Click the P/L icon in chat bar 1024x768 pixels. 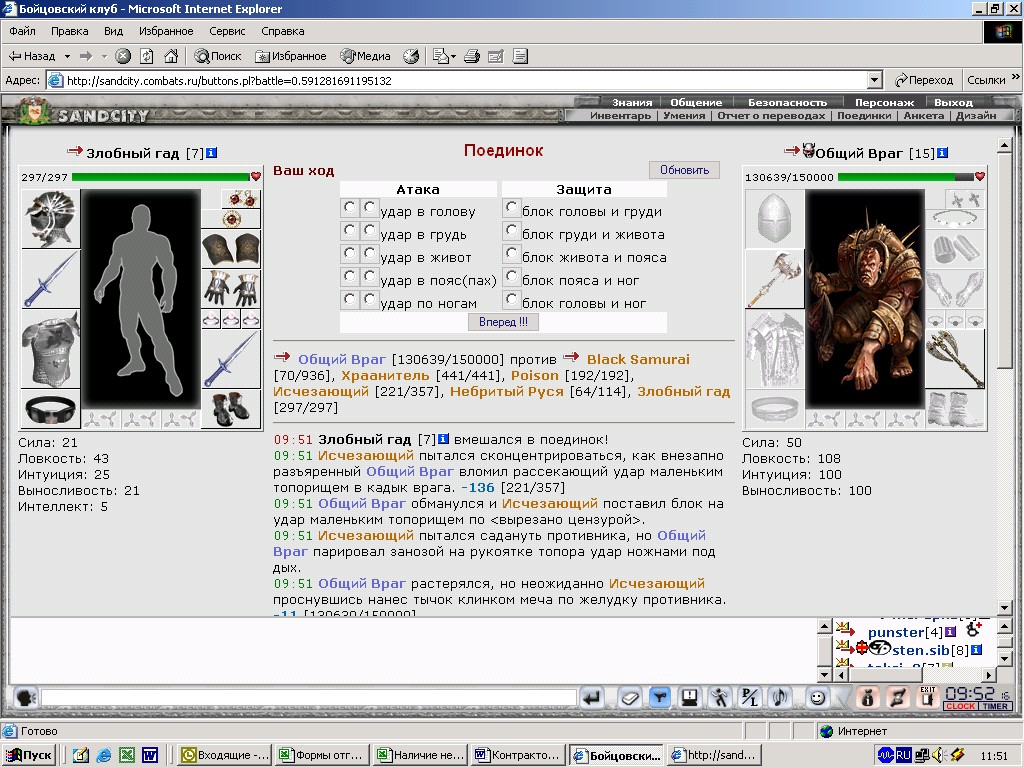(750, 698)
